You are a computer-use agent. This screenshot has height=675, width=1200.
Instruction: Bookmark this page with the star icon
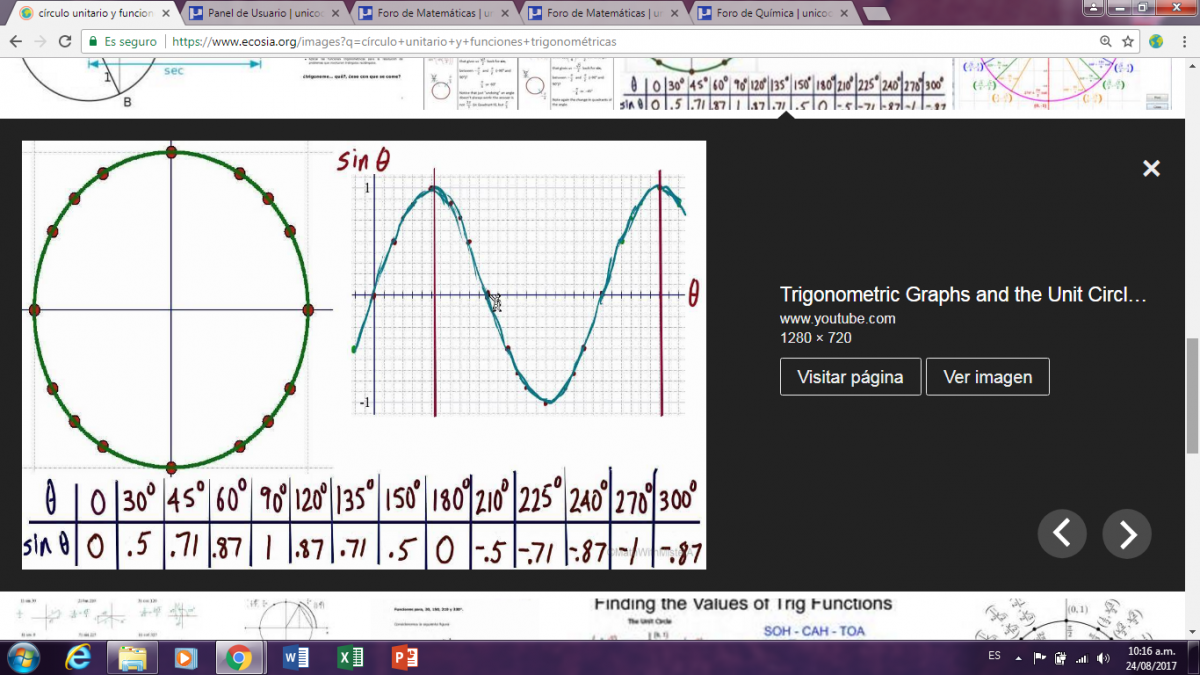(1128, 42)
